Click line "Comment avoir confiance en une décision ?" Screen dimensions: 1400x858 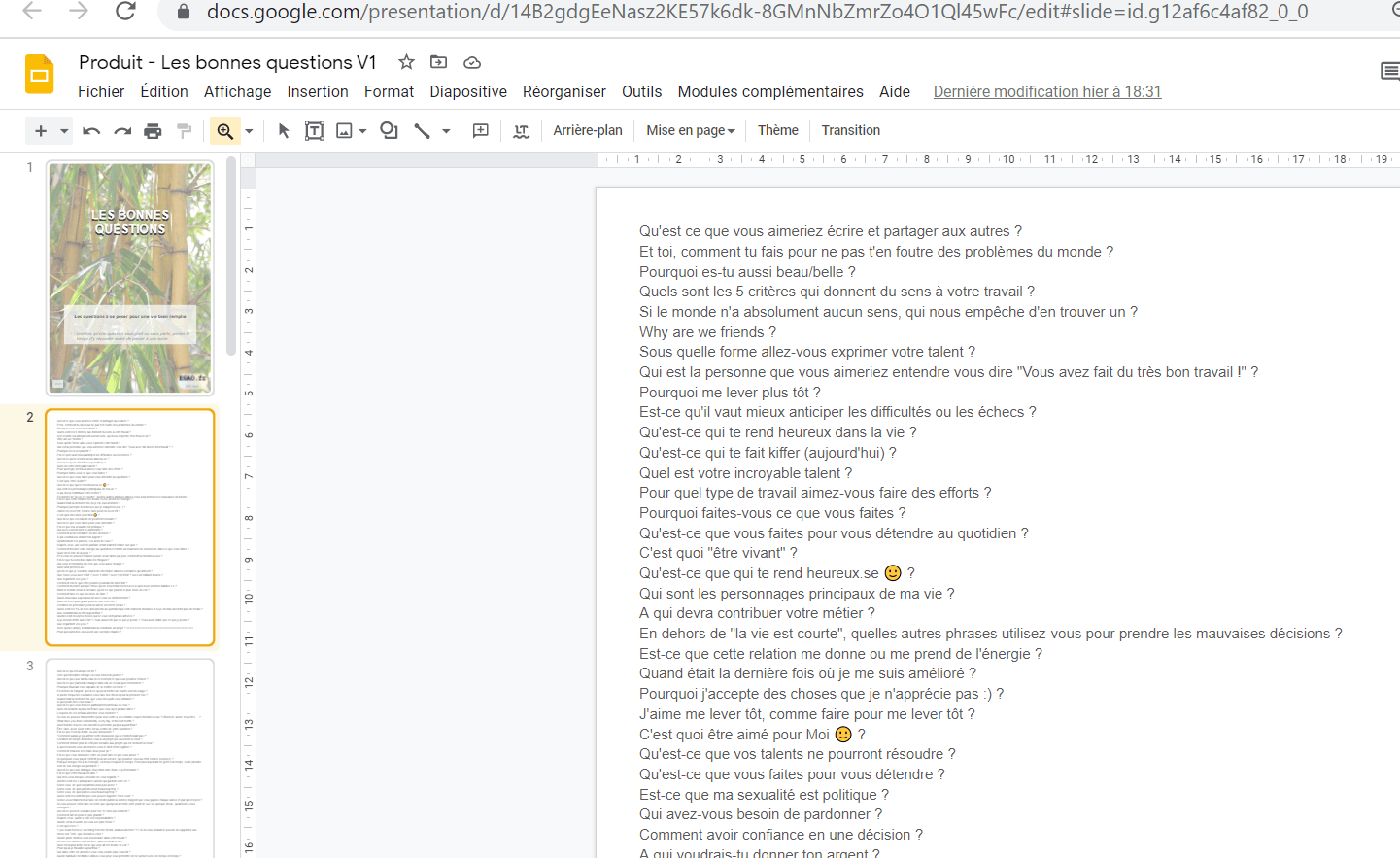click(x=781, y=835)
